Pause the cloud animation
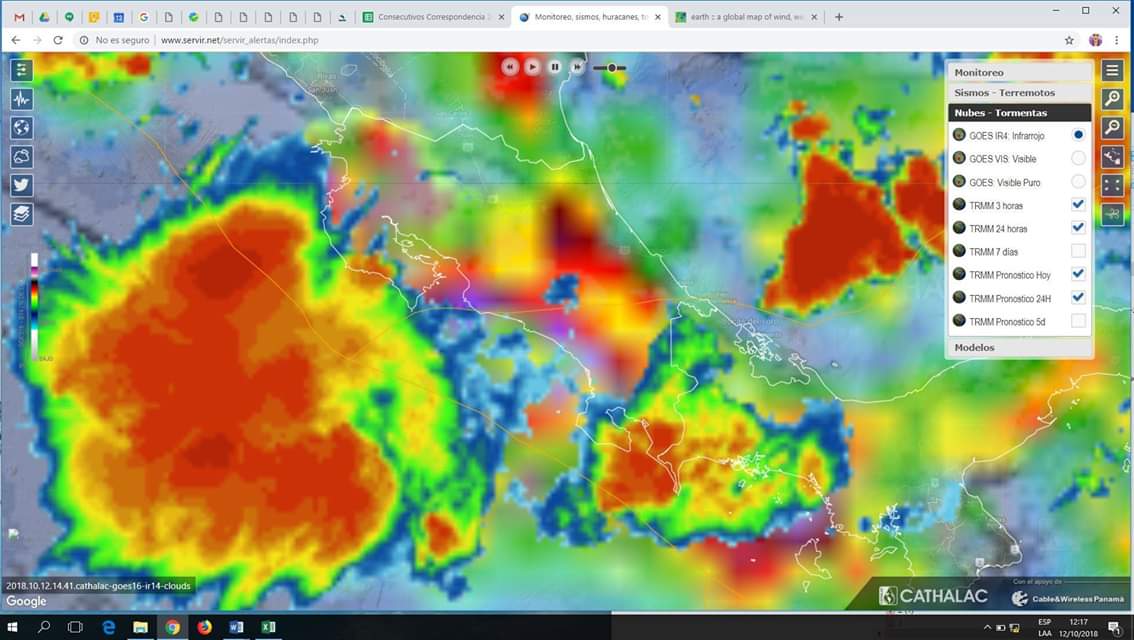The width and height of the screenshot is (1134, 640). tap(555, 67)
